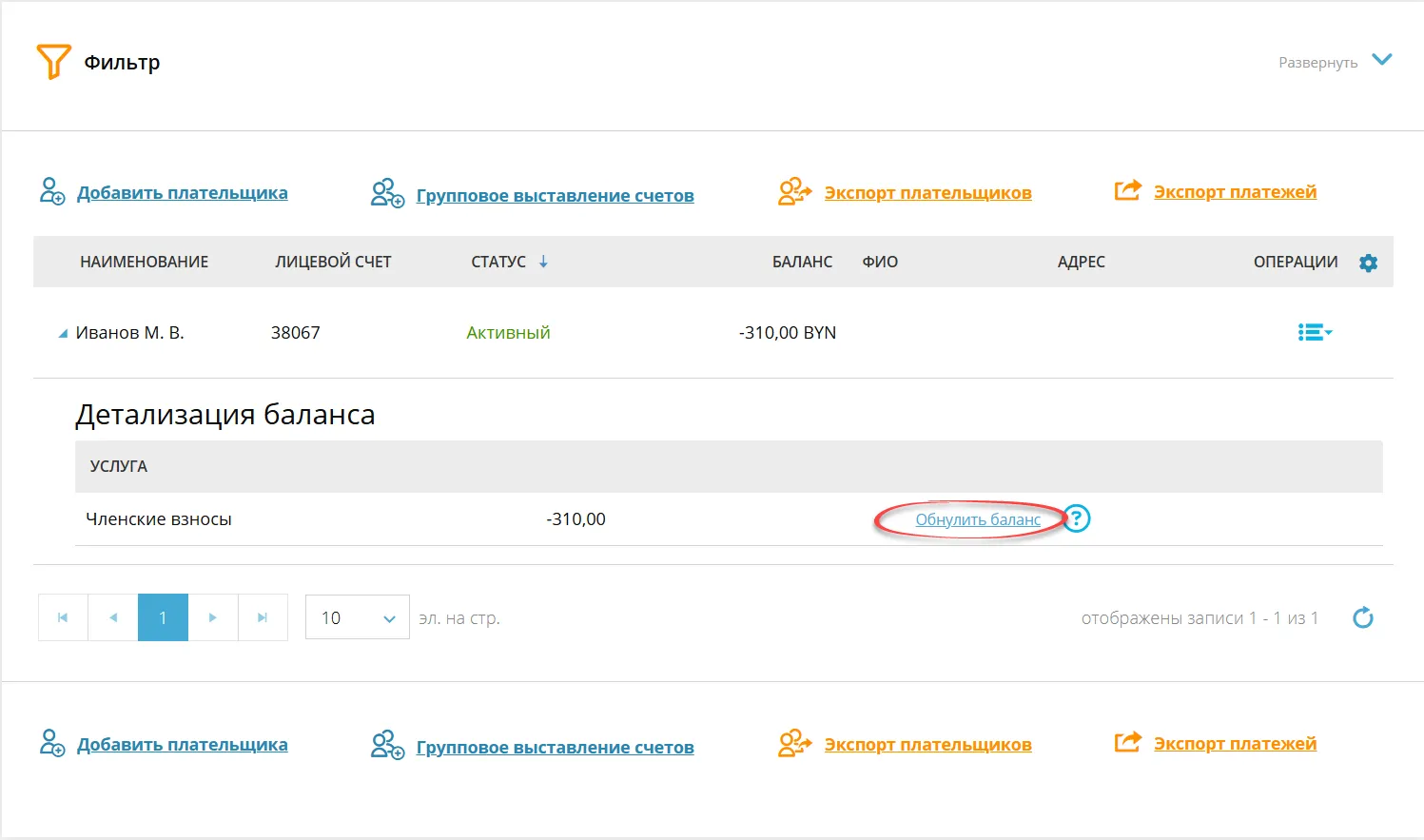Viewport: 1424px width, 840px height.
Task: Click top Групповое выставление счетов link
Action: [555, 196]
